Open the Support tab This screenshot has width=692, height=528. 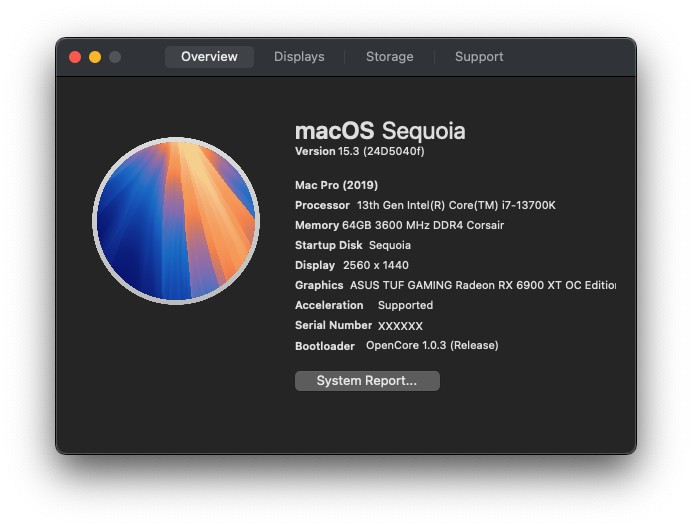479,57
